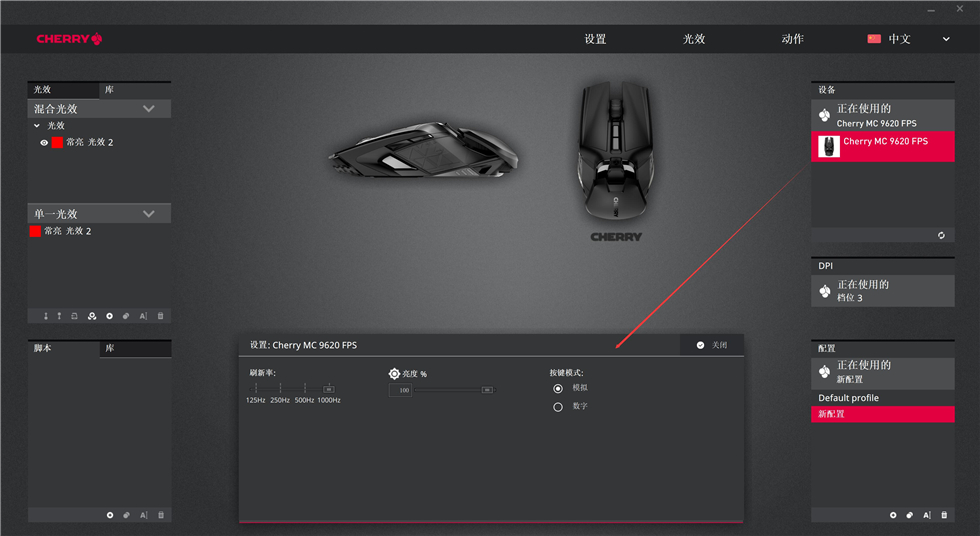Add new profile in 配置 panel
The width and height of the screenshot is (980, 536).
click(x=893, y=515)
